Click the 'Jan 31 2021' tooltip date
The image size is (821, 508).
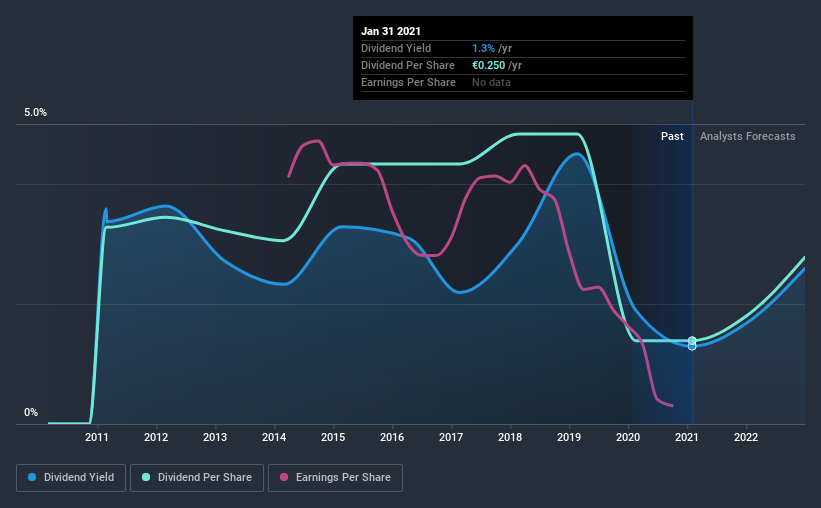coord(391,31)
